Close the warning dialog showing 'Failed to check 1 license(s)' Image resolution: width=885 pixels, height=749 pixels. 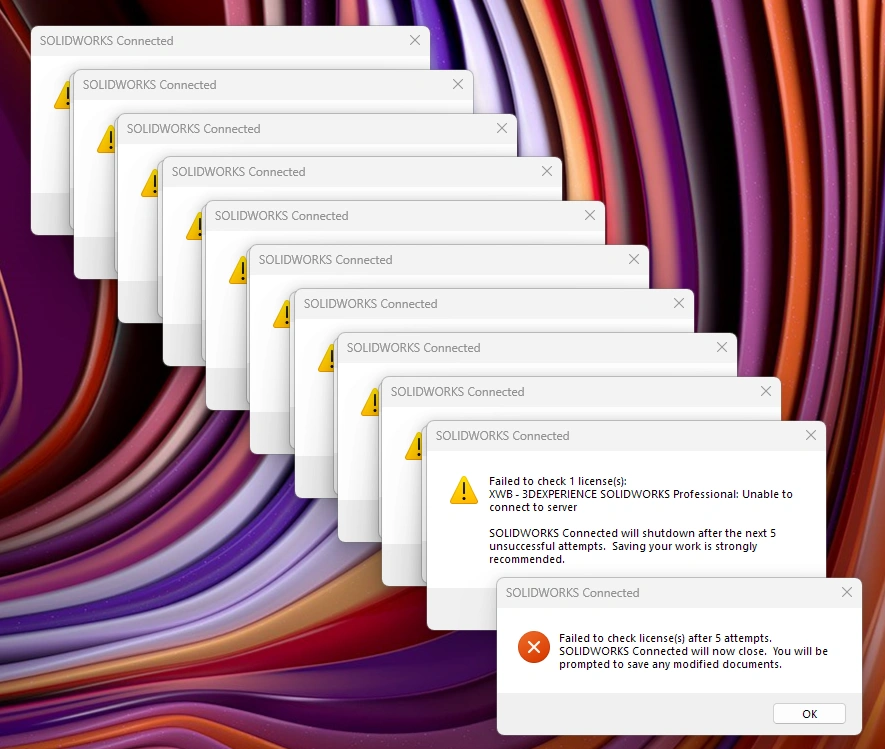coord(810,435)
